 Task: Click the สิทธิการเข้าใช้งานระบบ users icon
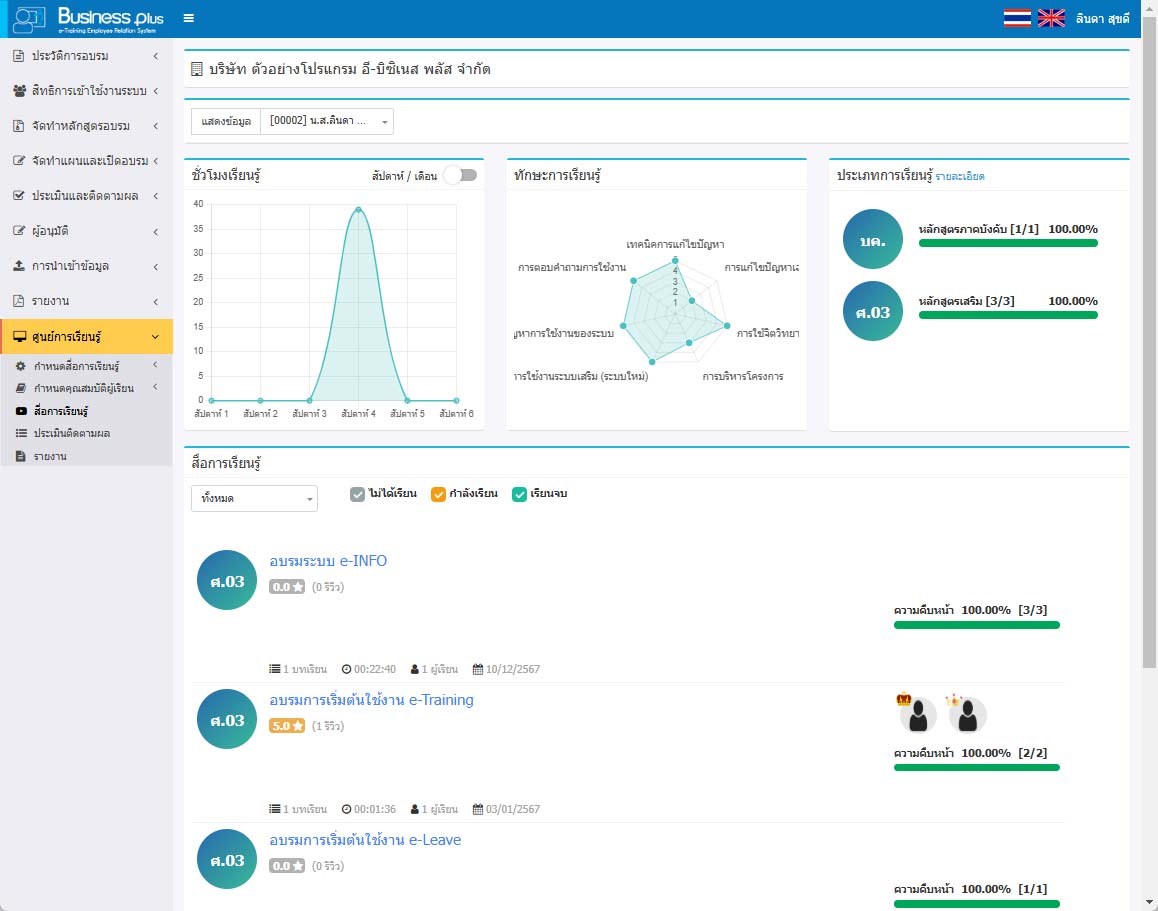(x=19, y=91)
